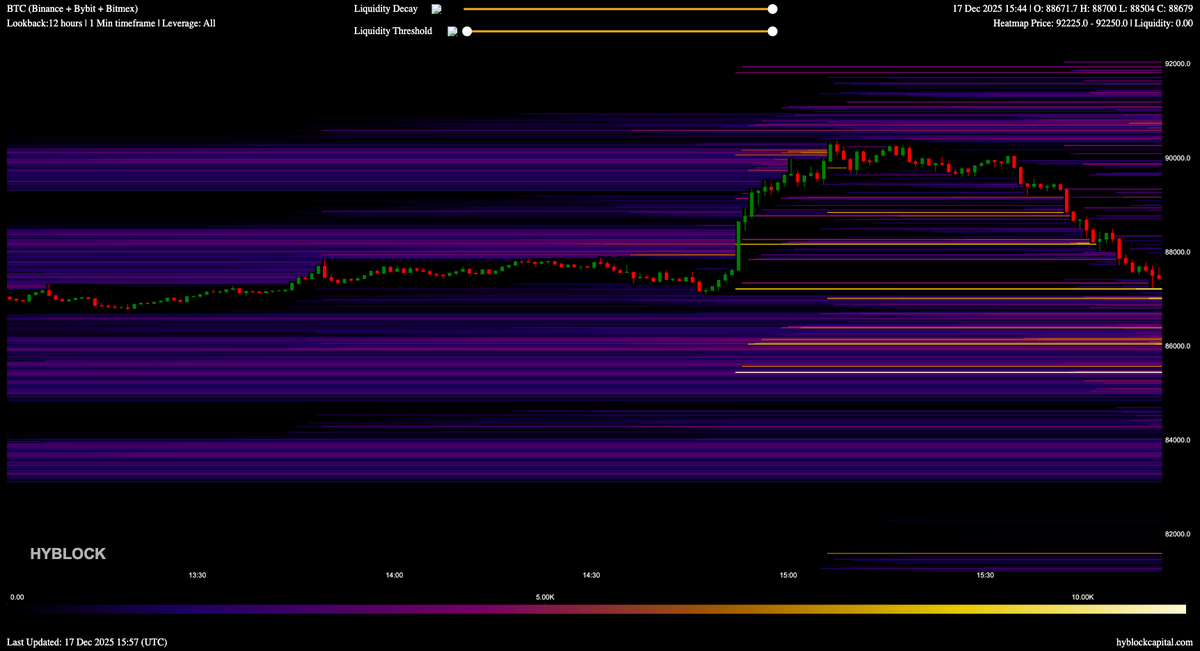Click the 14:00 time axis label

point(394,575)
